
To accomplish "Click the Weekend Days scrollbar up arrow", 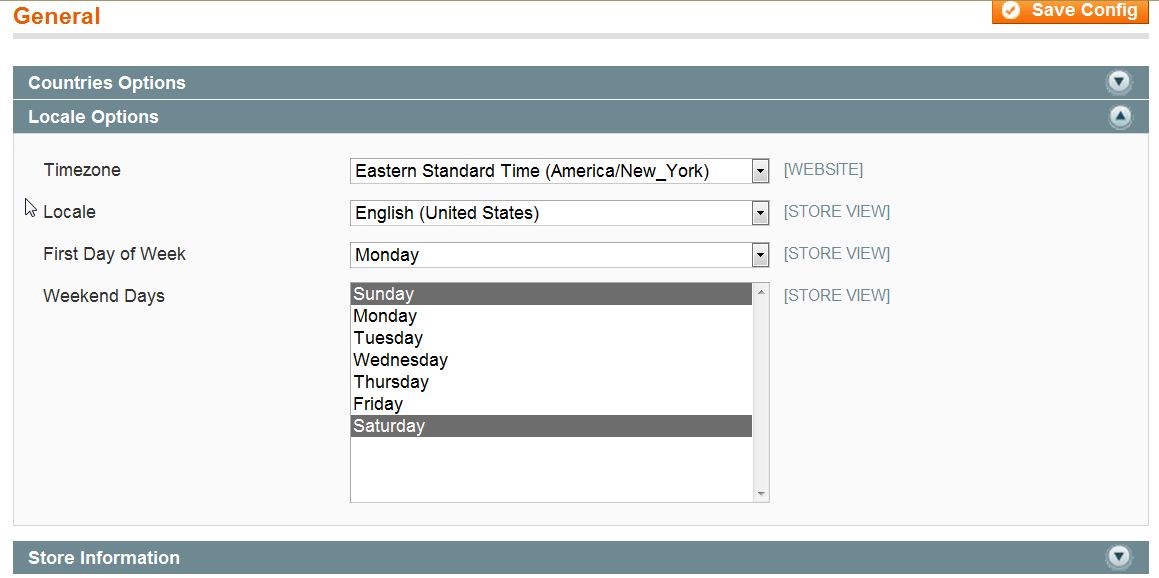I will coord(761,293).
